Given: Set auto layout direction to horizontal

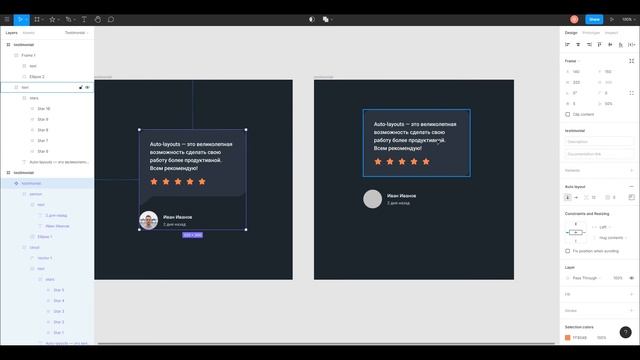Looking at the screenshot, I should 576,198.
